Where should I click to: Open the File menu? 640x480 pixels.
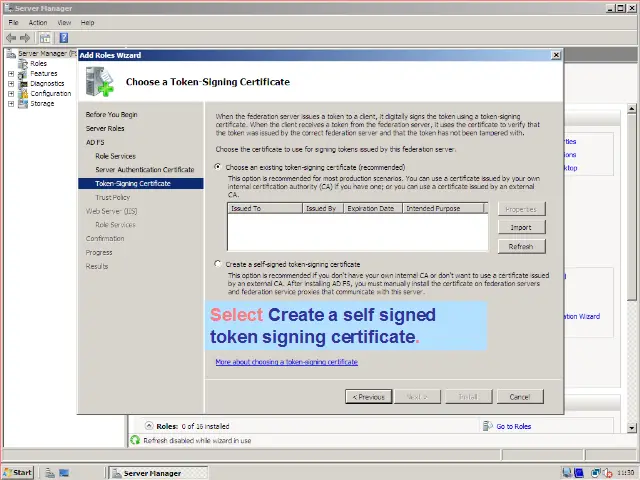click(x=13, y=22)
